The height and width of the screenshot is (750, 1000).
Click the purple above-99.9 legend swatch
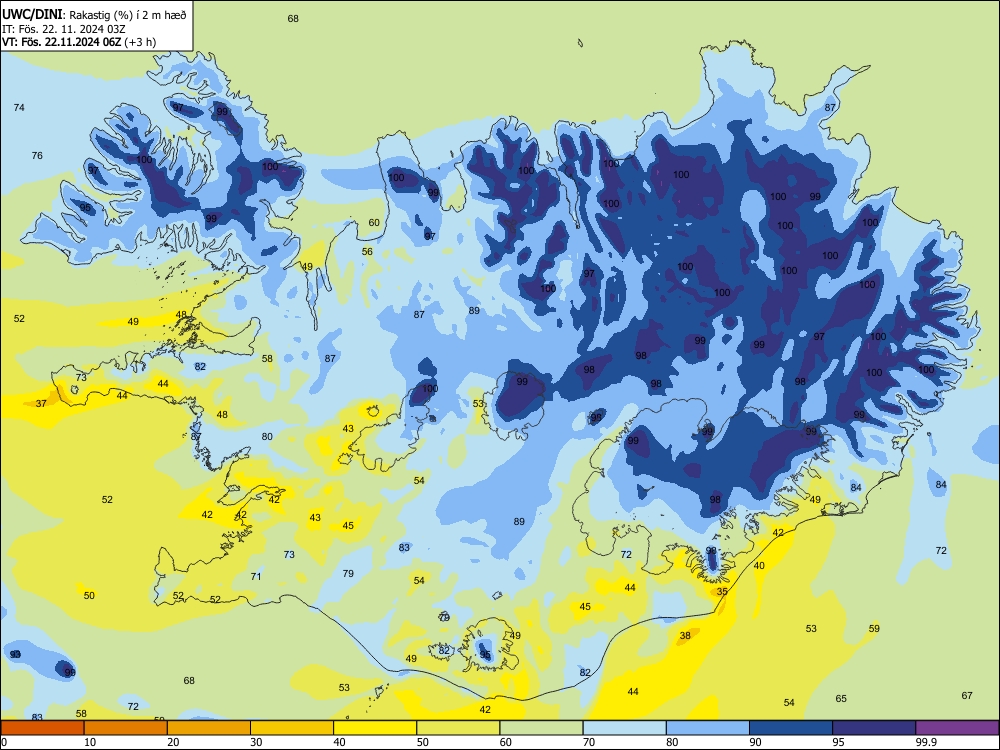tap(957, 728)
